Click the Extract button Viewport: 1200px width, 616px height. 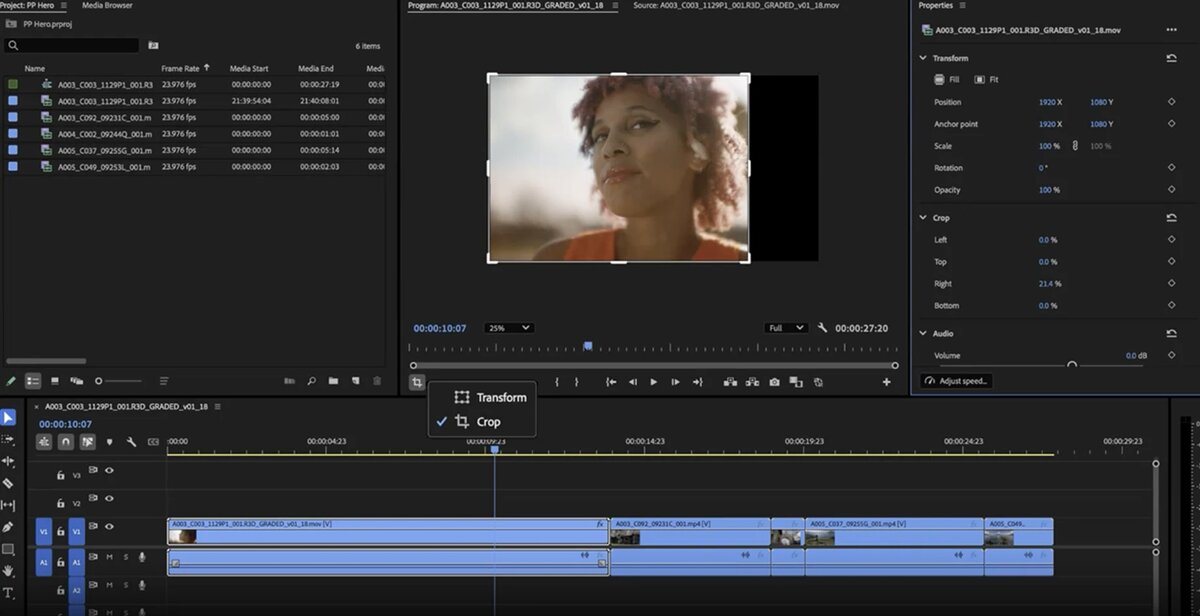coord(752,382)
